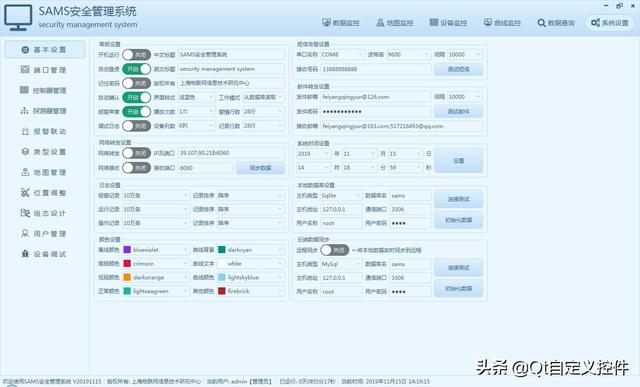640x387 pixels.
Task: Switch to 曲线监控 in top navigation
Action: 502,23
